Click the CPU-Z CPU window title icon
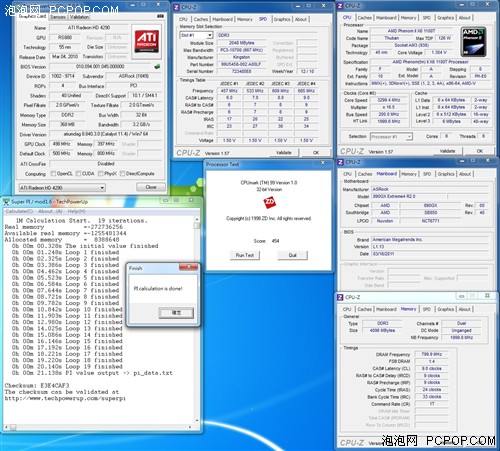 pos(340,6)
